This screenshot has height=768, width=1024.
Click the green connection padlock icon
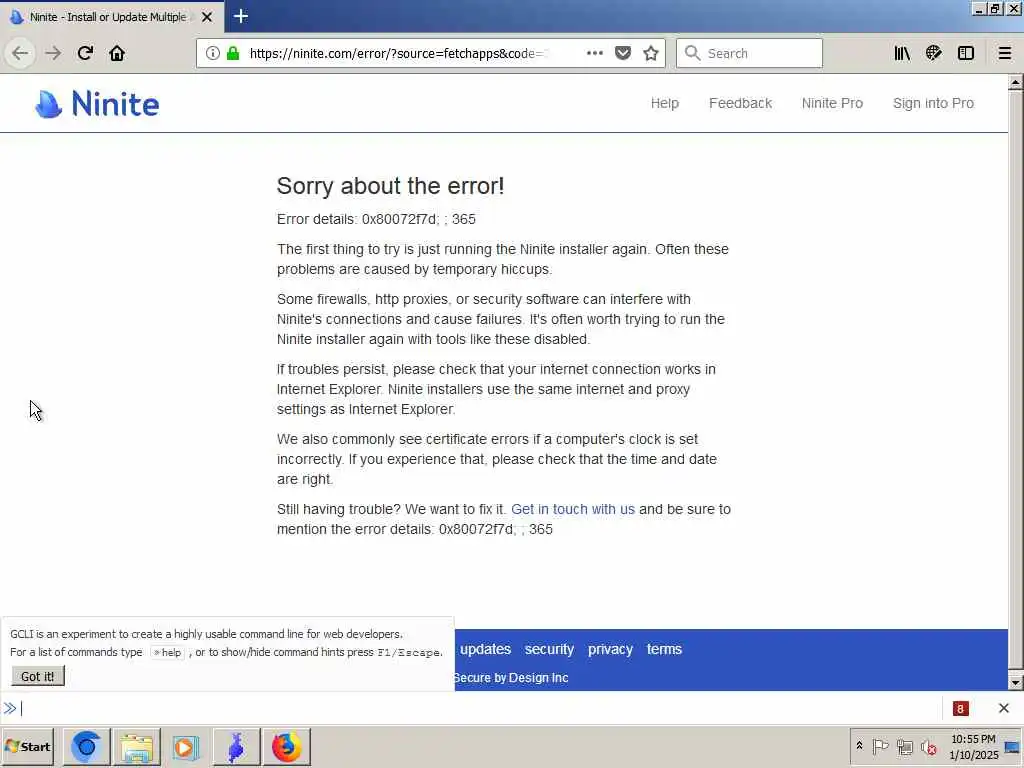click(x=233, y=53)
